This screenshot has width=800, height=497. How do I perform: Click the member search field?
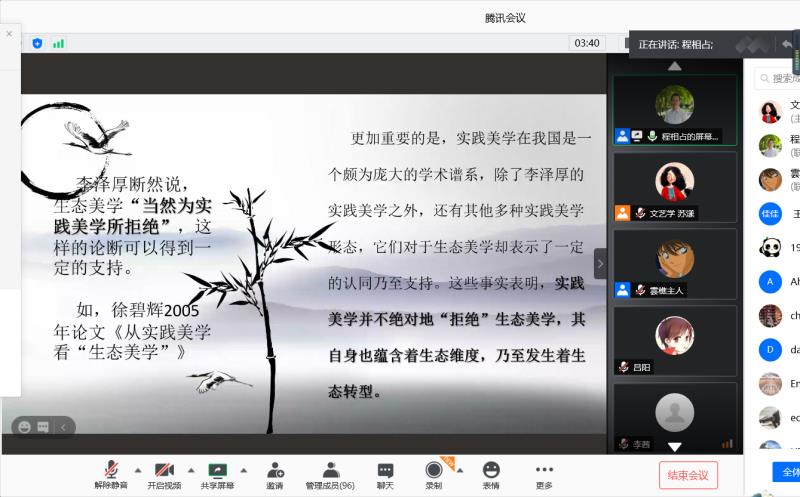tap(780, 78)
